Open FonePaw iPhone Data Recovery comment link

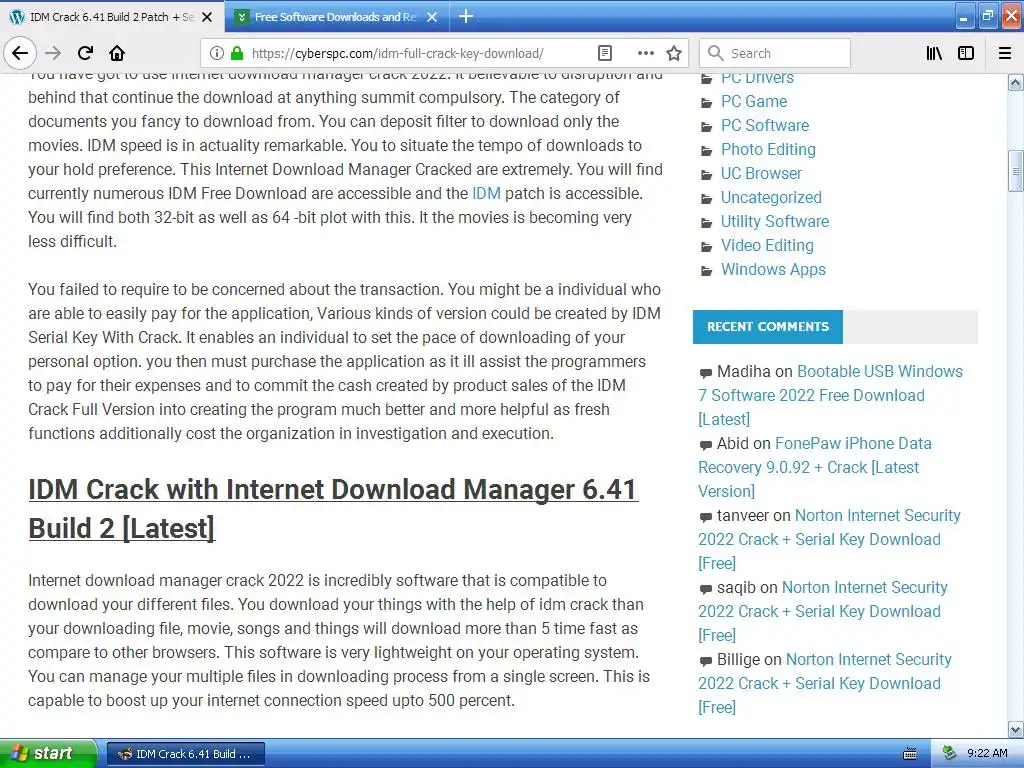(814, 467)
